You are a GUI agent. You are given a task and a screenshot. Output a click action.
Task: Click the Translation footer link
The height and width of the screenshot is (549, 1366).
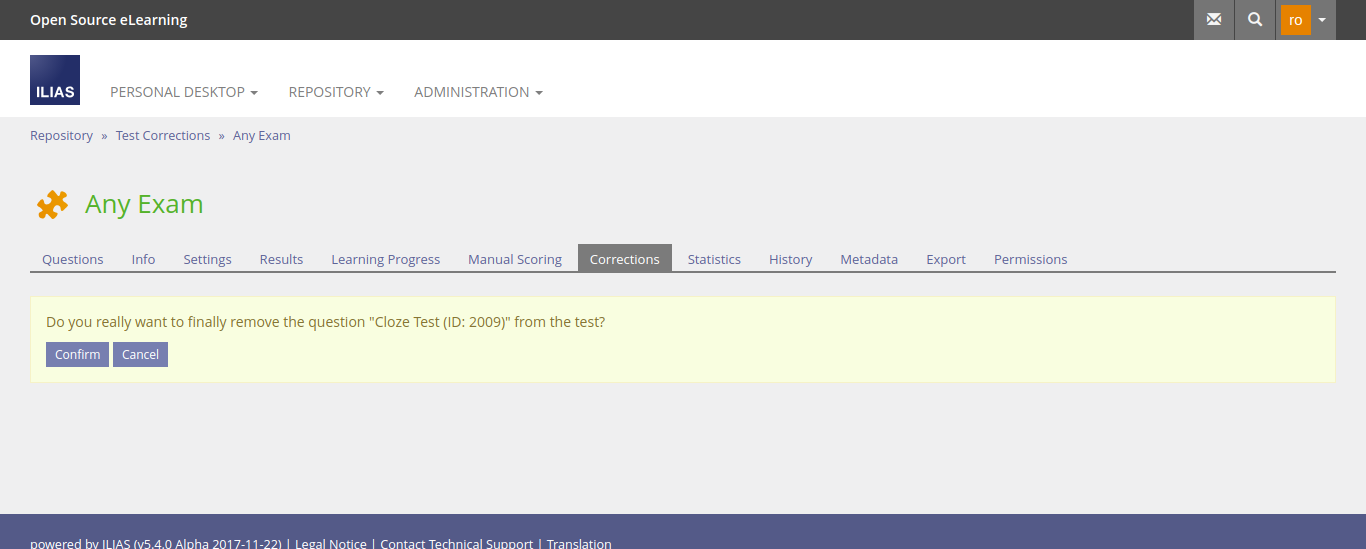[579, 543]
